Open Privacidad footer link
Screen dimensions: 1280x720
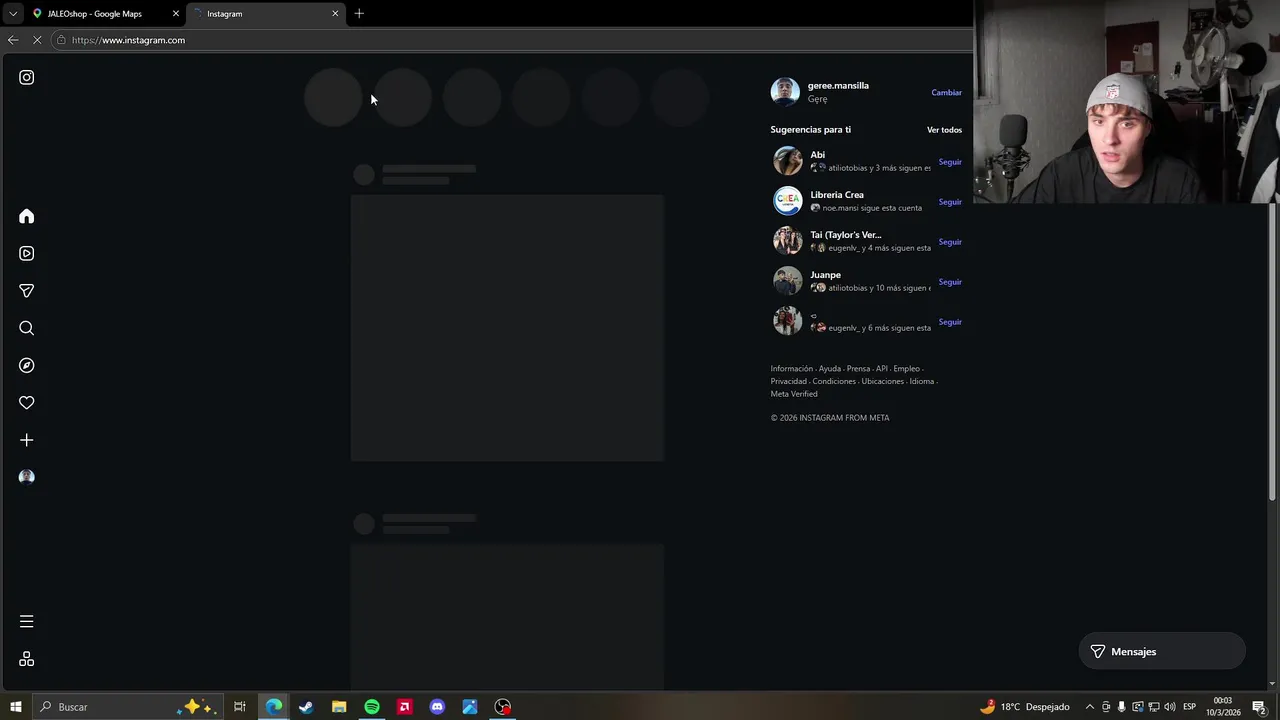coord(789,381)
